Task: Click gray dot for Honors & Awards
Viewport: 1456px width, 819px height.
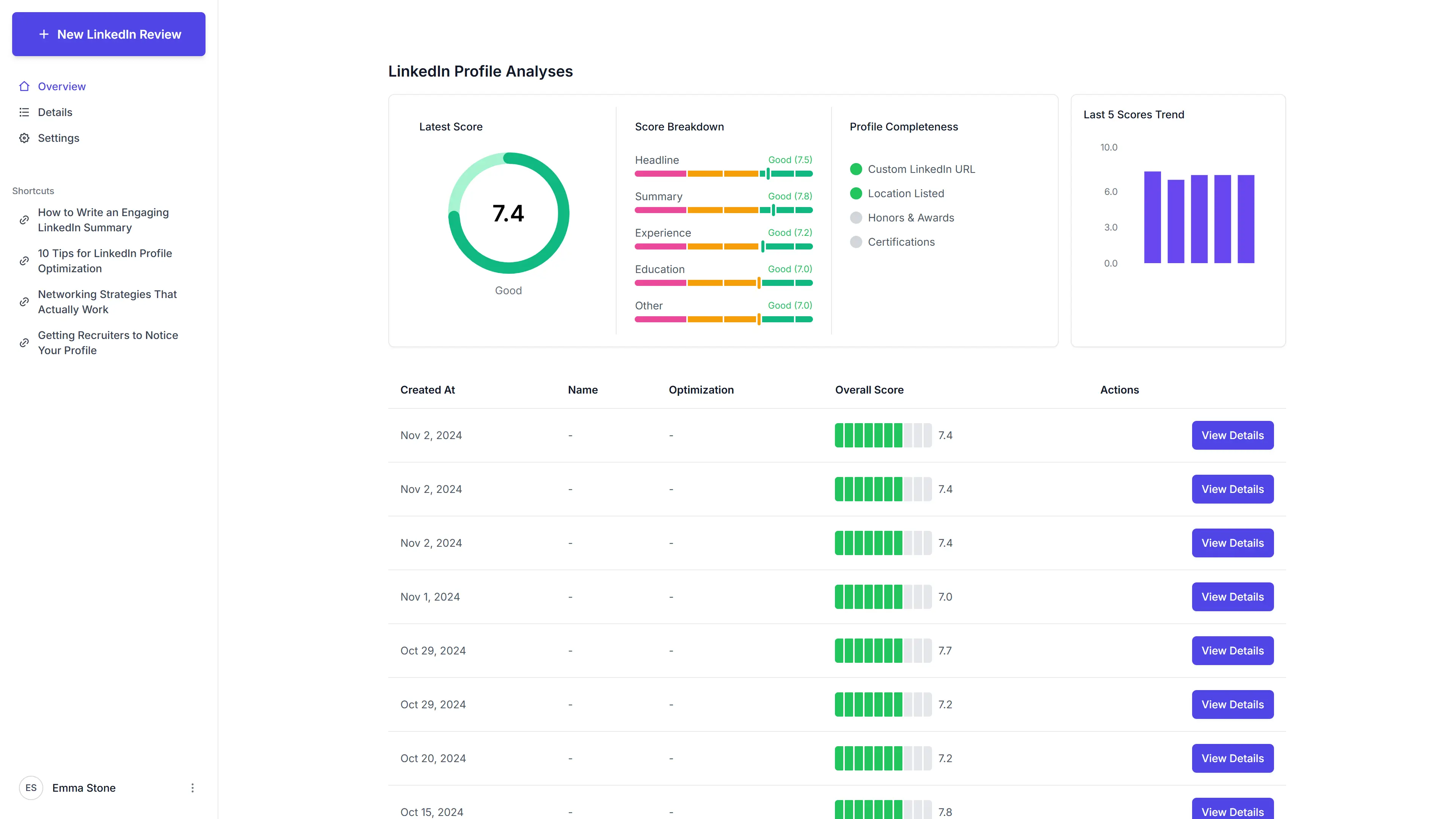Action: coord(856,218)
